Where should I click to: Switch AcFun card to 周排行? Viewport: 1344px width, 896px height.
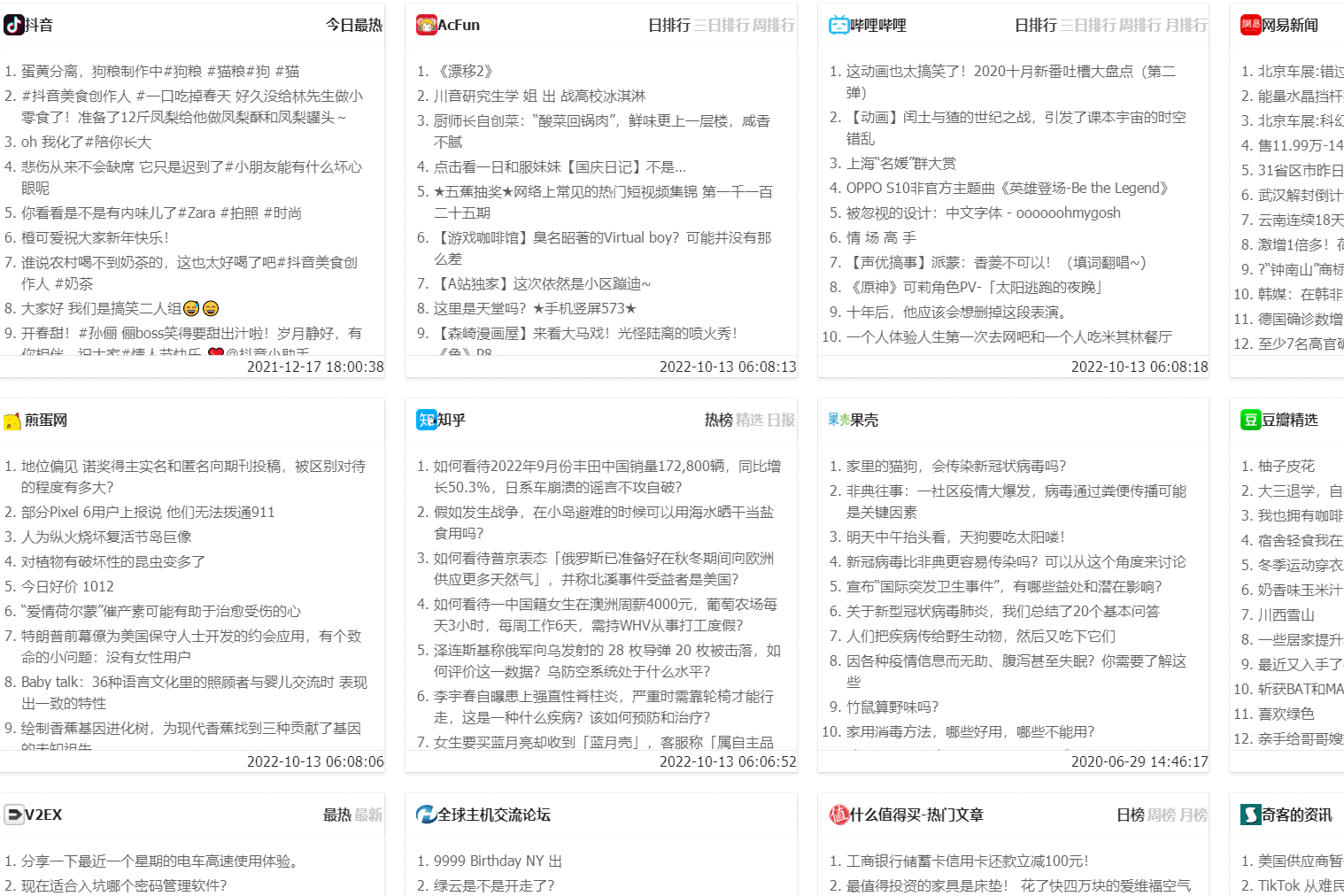(x=774, y=25)
